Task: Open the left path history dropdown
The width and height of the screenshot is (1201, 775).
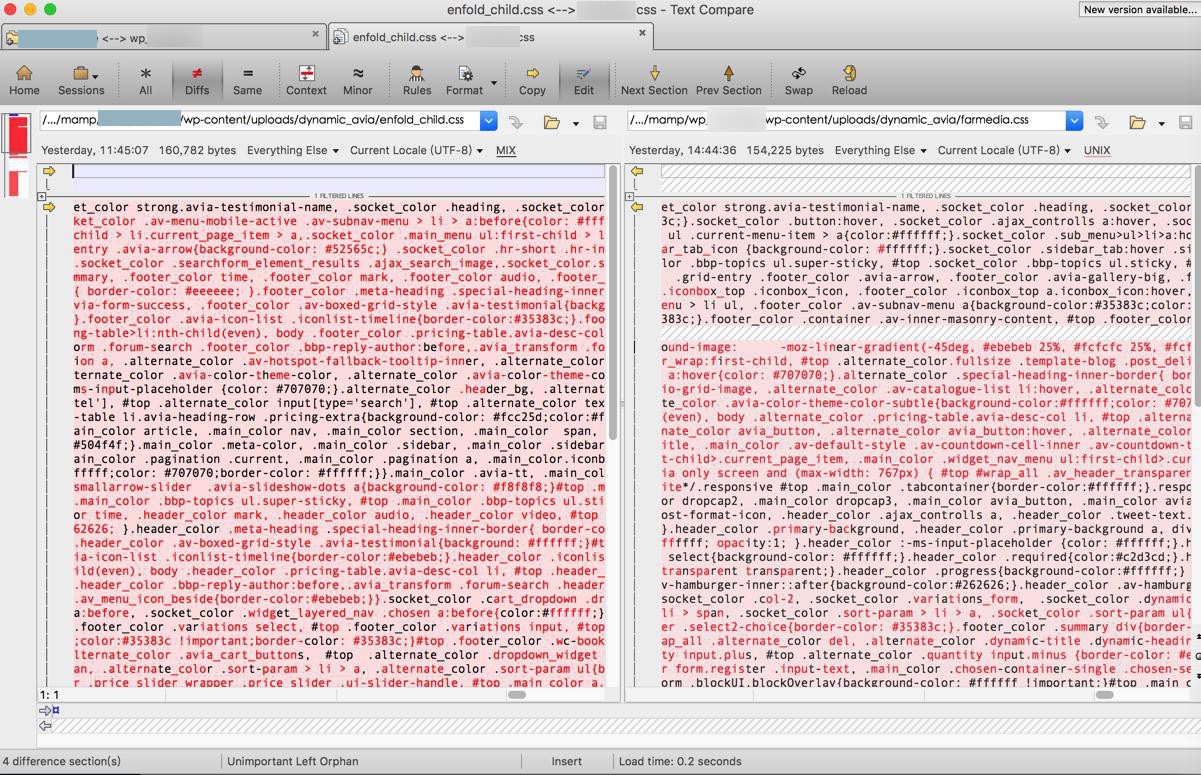Action: (488, 121)
